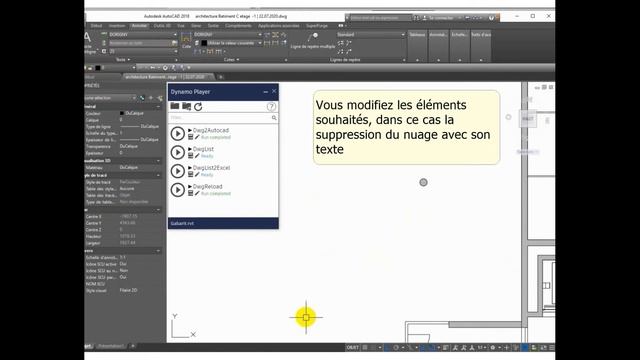Click the title bar search field
This screenshot has height=360, width=640.
[380, 18]
